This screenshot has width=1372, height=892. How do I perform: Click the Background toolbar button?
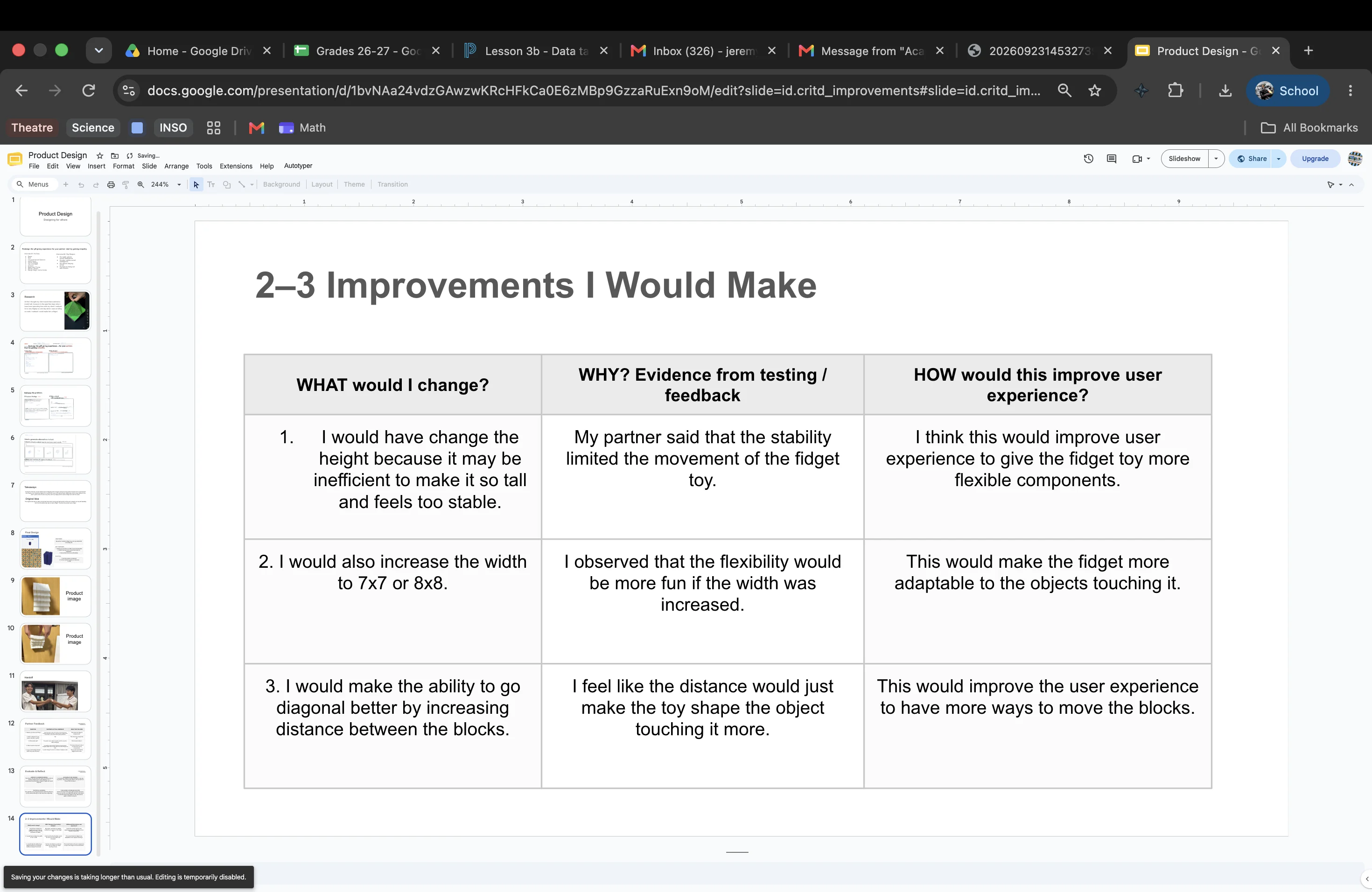(281, 184)
